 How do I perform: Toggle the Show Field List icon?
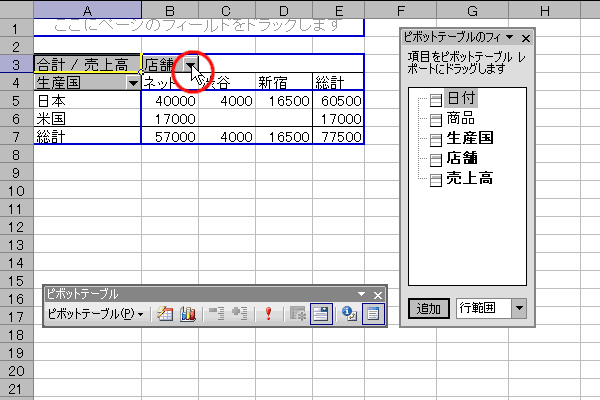(373, 314)
